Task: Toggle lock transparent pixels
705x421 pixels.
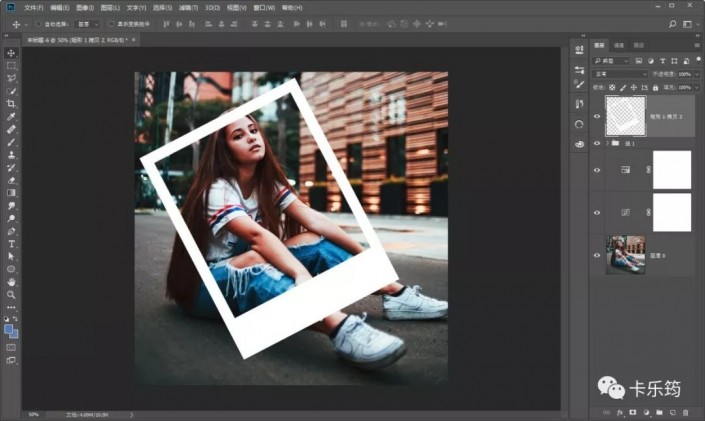Action: click(x=612, y=87)
